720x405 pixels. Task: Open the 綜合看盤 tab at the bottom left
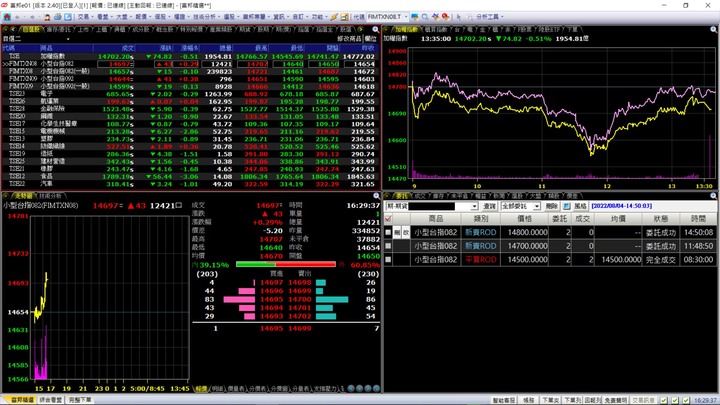click(x=51, y=400)
